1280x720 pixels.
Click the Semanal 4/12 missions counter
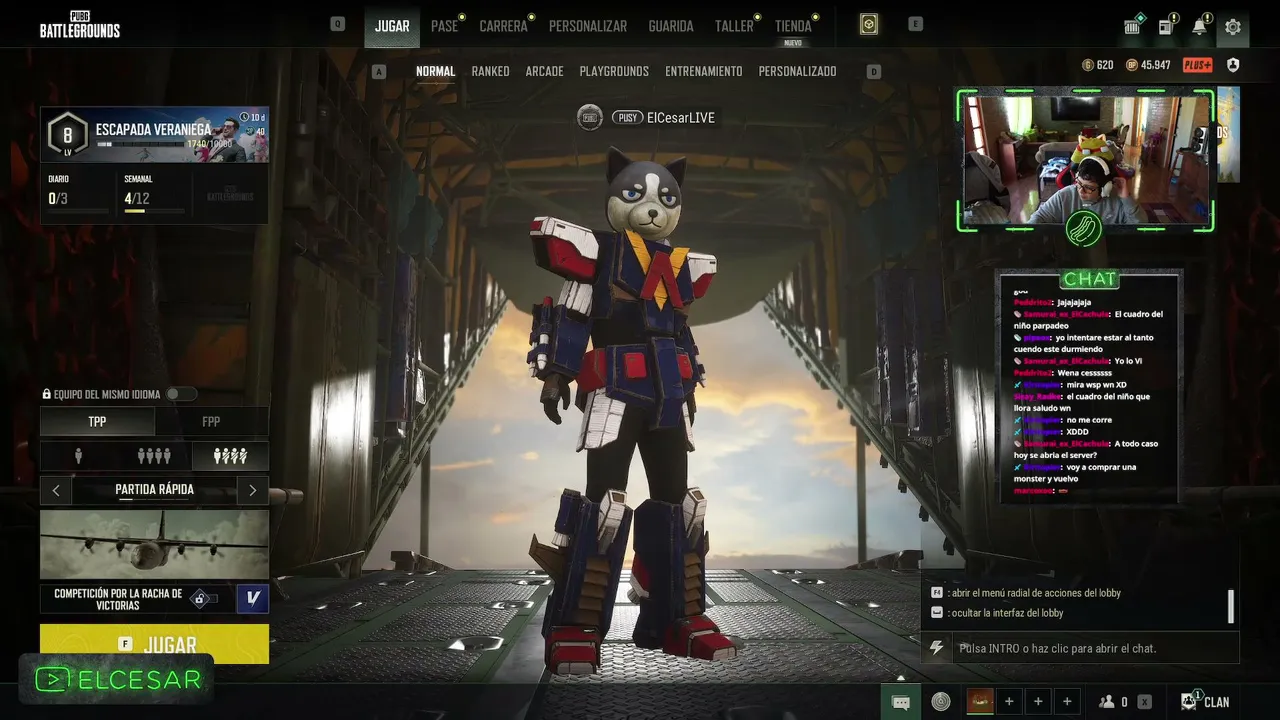[154, 194]
